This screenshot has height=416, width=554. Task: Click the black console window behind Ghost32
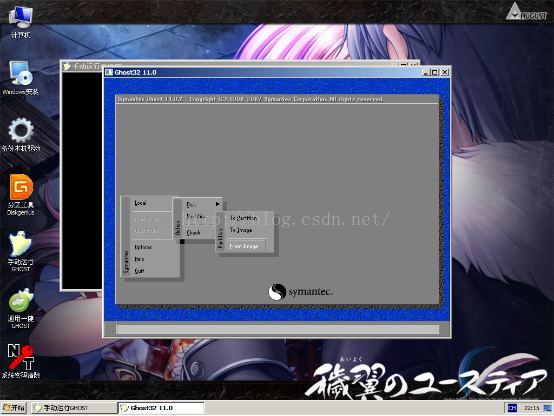click(x=82, y=180)
